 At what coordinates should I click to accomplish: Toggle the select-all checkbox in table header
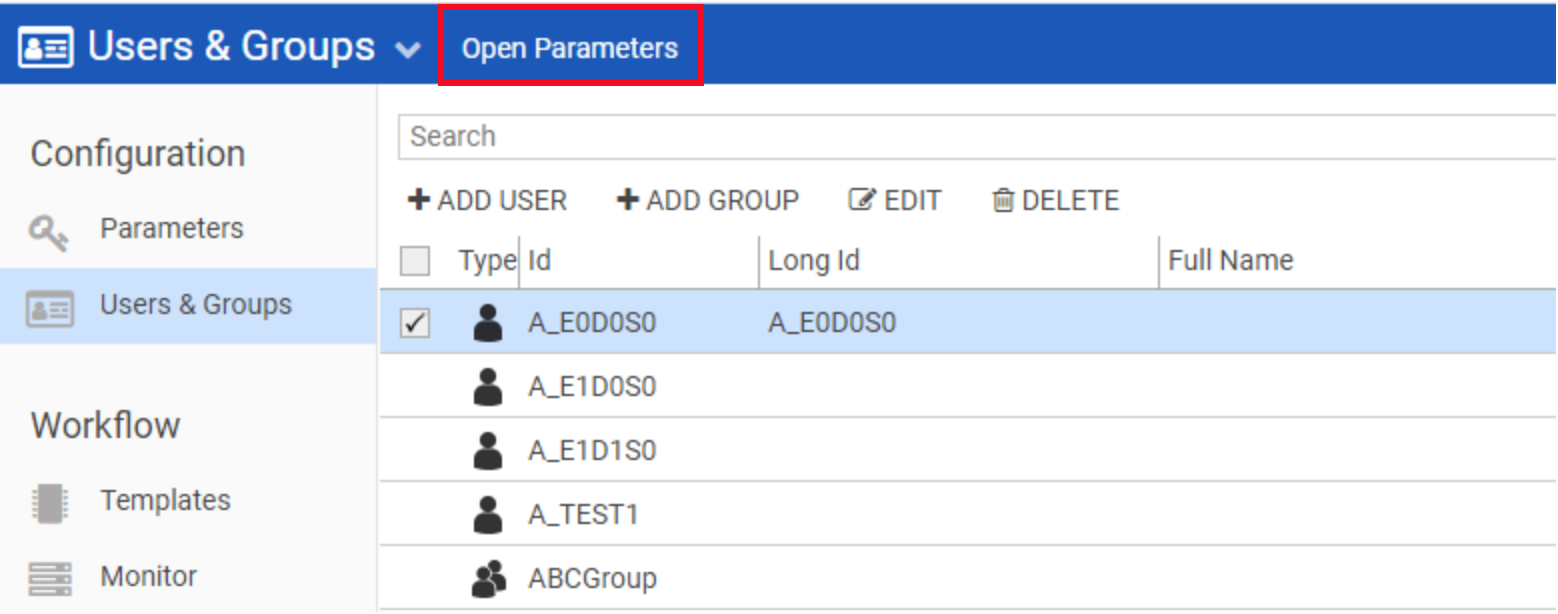click(415, 262)
